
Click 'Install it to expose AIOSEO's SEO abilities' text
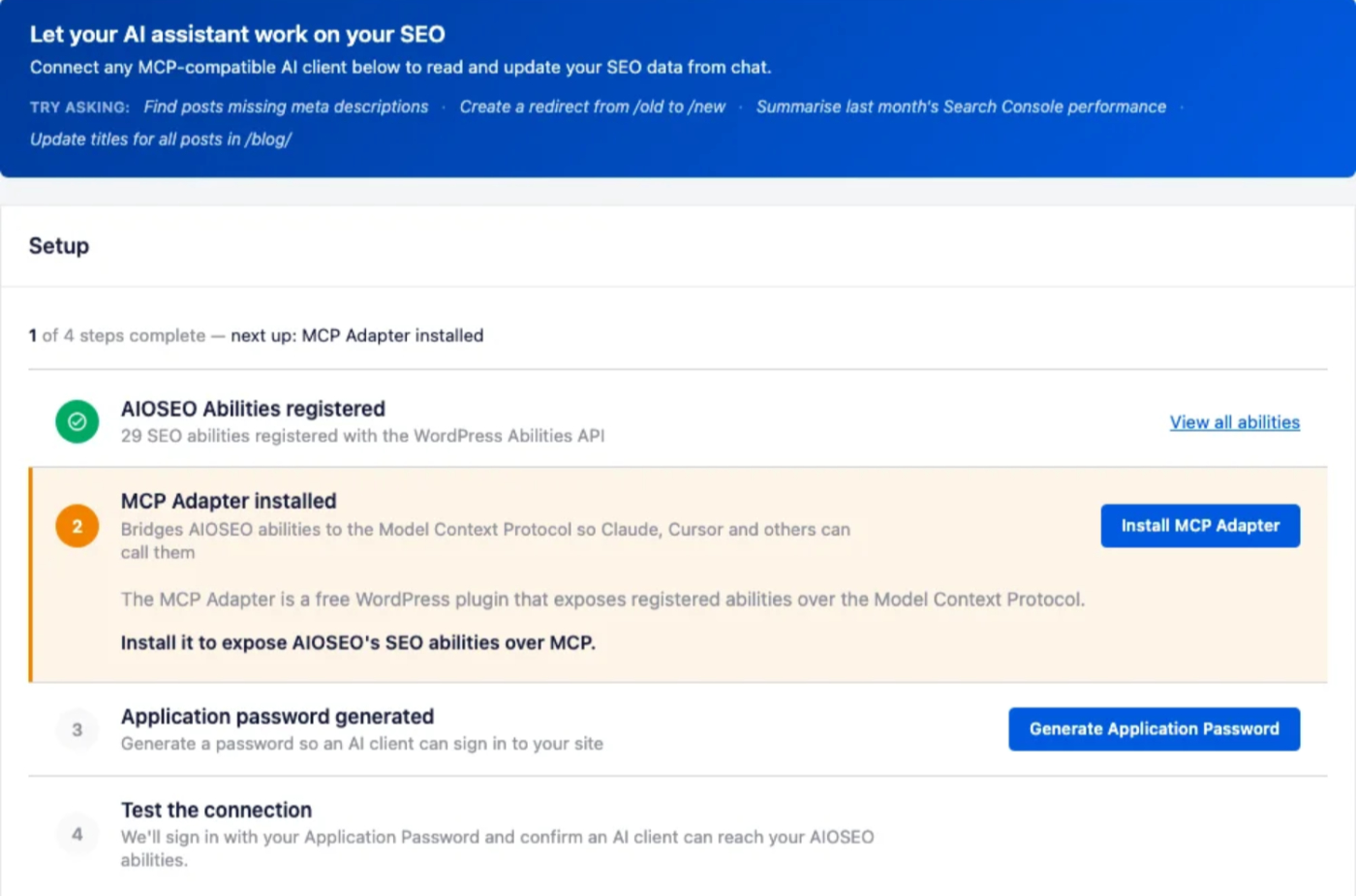coord(357,643)
